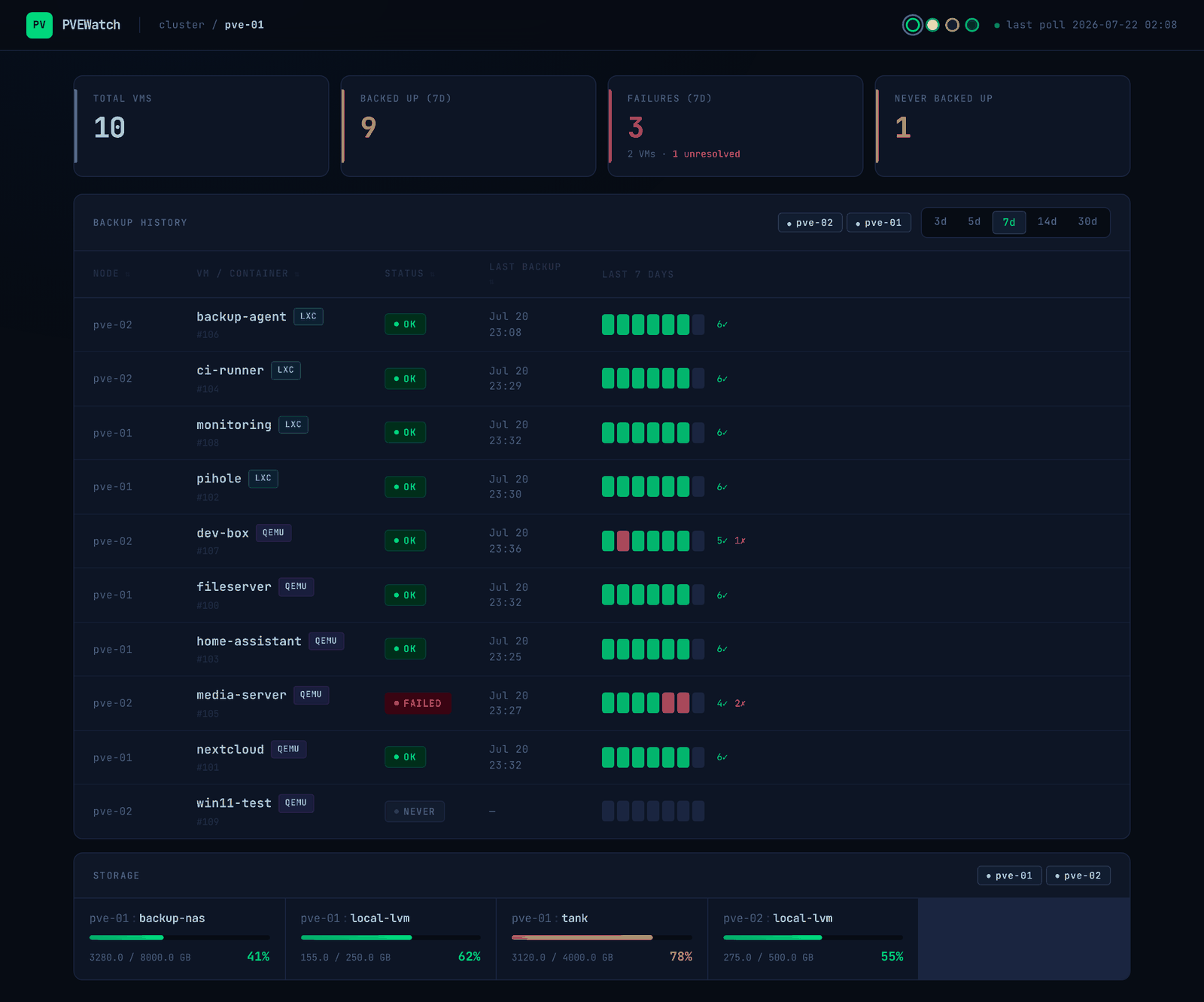Sort table by LAST BACKUP header
The width and height of the screenshot is (1204, 1002).
tap(524, 273)
